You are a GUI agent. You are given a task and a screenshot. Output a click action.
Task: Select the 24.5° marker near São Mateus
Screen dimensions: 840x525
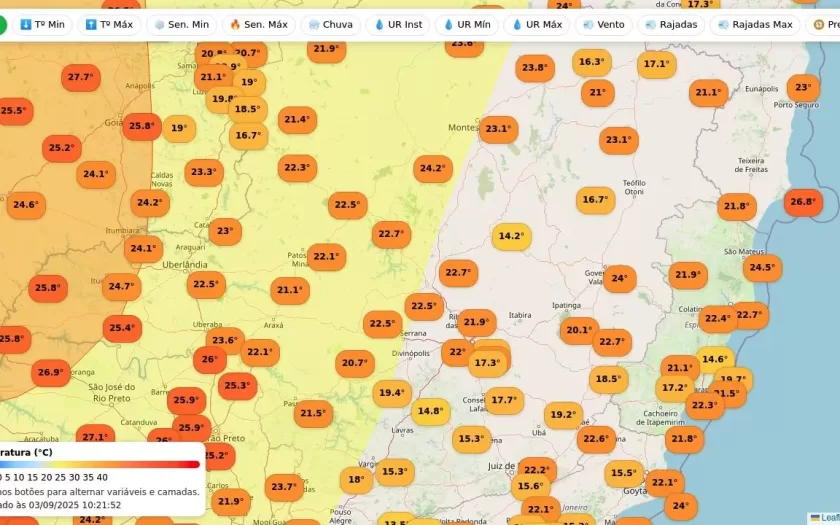pyautogui.click(x=762, y=267)
